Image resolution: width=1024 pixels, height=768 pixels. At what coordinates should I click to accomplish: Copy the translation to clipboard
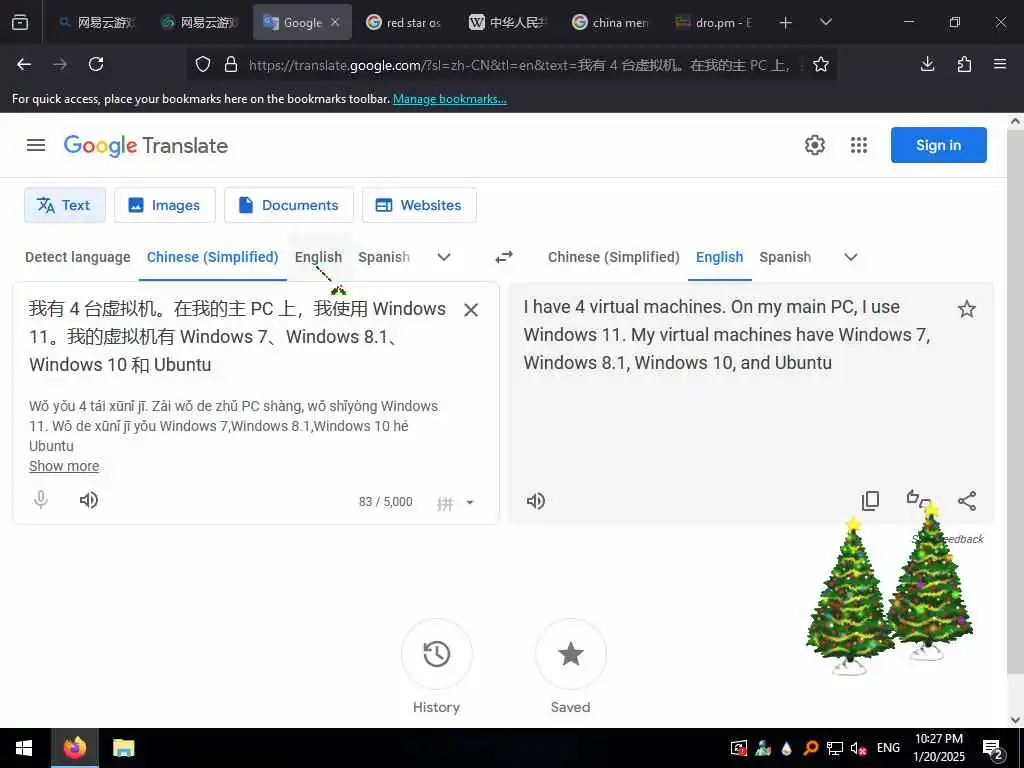871,501
